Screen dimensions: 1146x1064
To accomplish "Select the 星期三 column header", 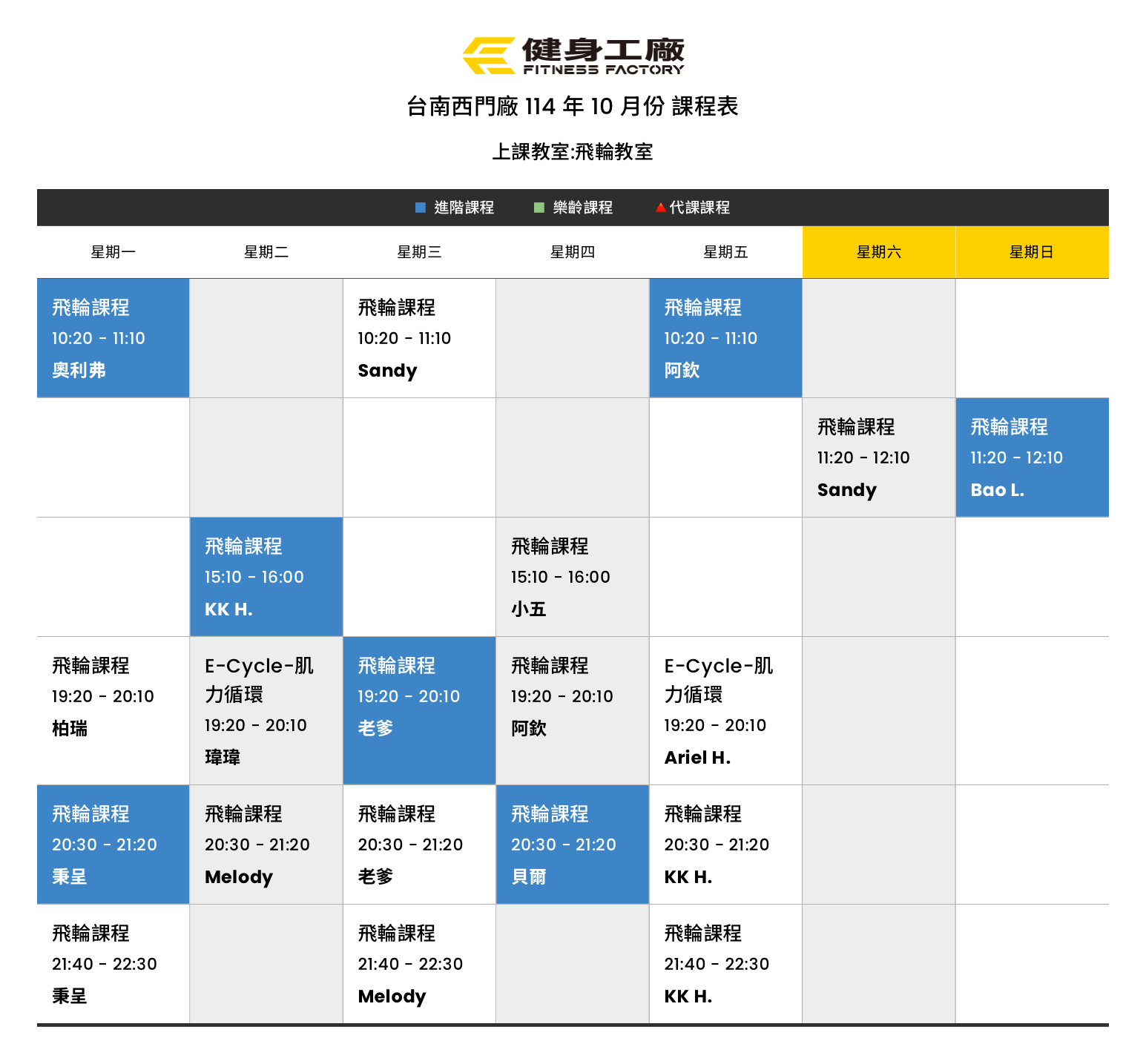I will coord(419,252).
